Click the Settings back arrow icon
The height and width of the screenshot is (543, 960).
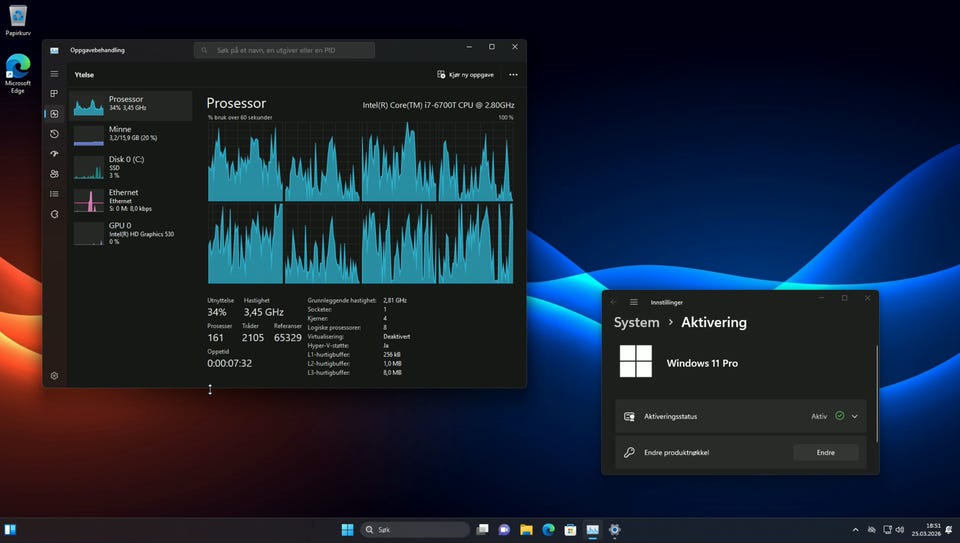click(x=614, y=302)
